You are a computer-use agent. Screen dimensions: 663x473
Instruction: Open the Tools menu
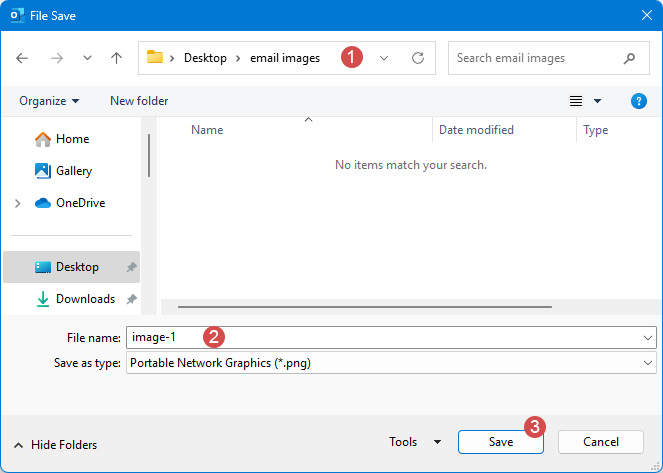pyautogui.click(x=414, y=442)
